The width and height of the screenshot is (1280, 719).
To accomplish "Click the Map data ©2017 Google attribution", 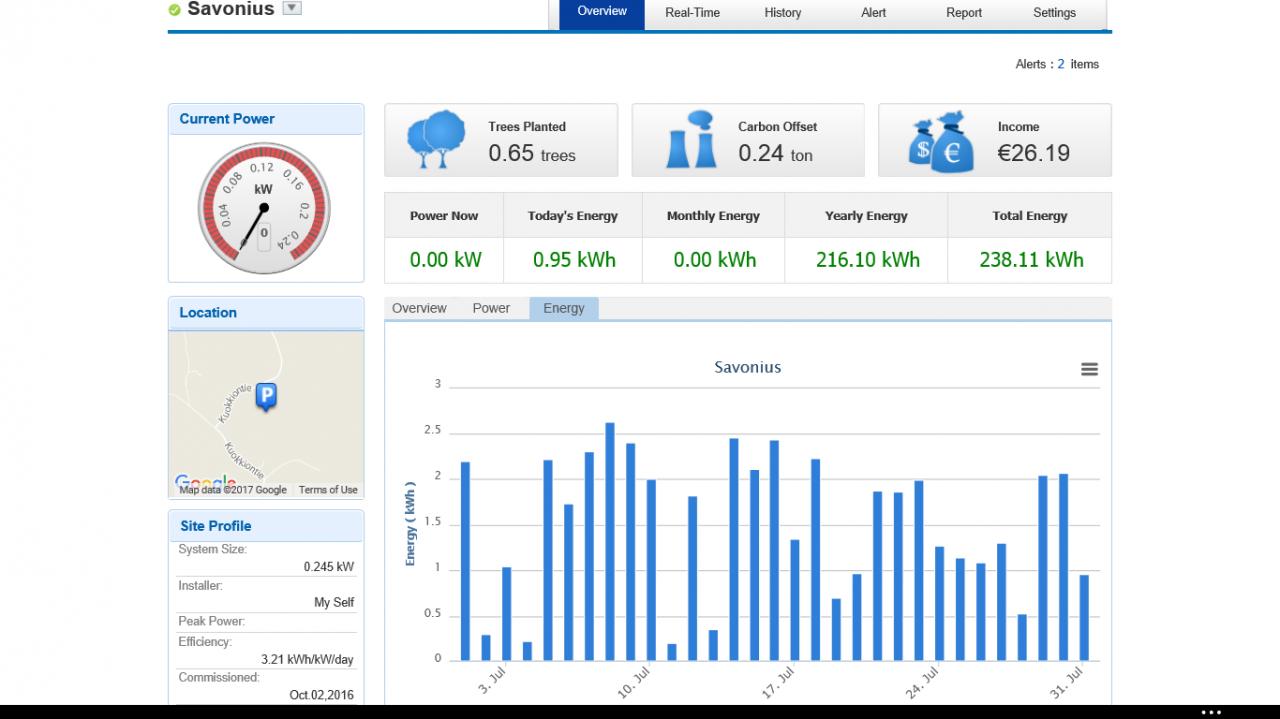I will coord(233,490).
